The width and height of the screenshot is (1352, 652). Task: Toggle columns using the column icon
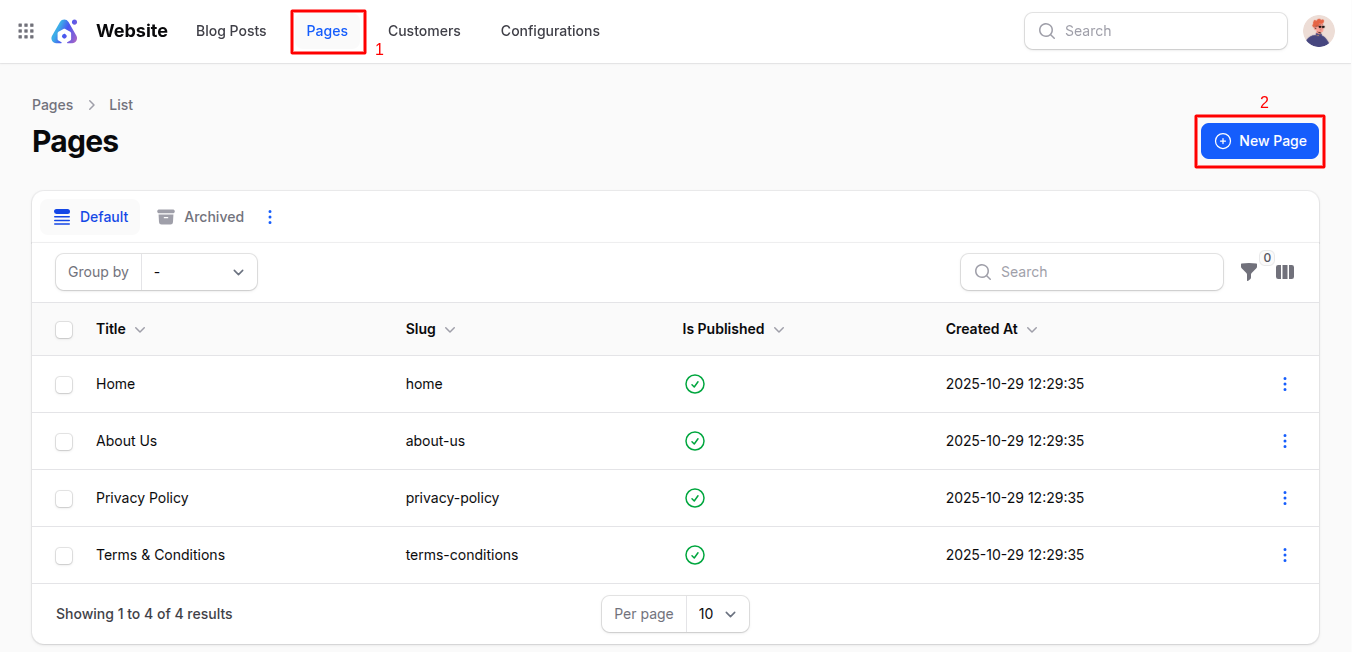coord(1285,272)
